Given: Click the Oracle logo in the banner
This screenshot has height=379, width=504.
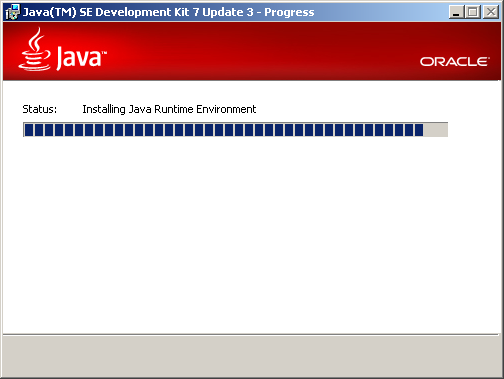Looking at the screenshot, I should click(455, 62).
